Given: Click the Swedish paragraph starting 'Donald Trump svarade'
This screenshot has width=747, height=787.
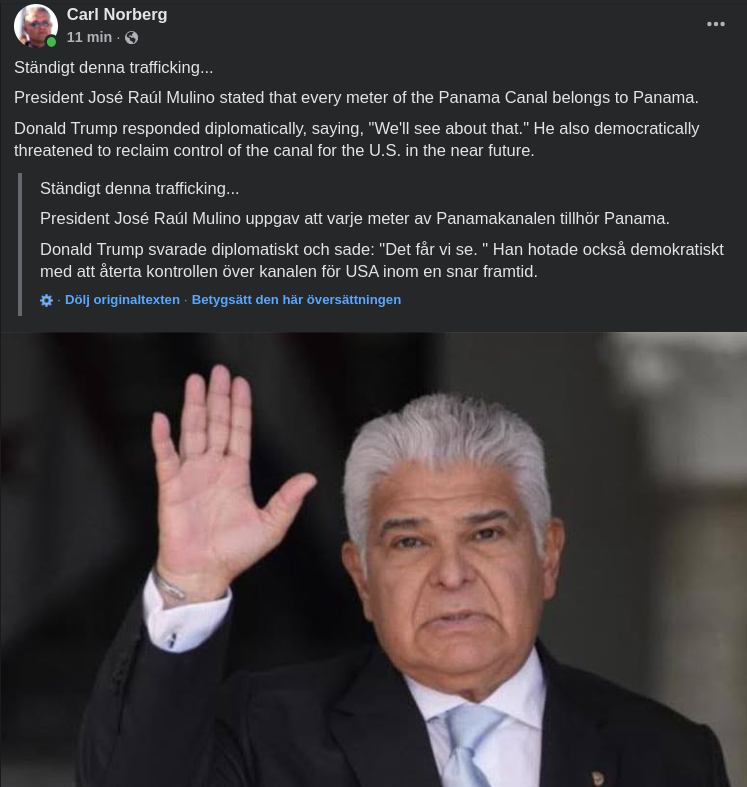Looking at the screenshot, I should click(x=382, y=260).
